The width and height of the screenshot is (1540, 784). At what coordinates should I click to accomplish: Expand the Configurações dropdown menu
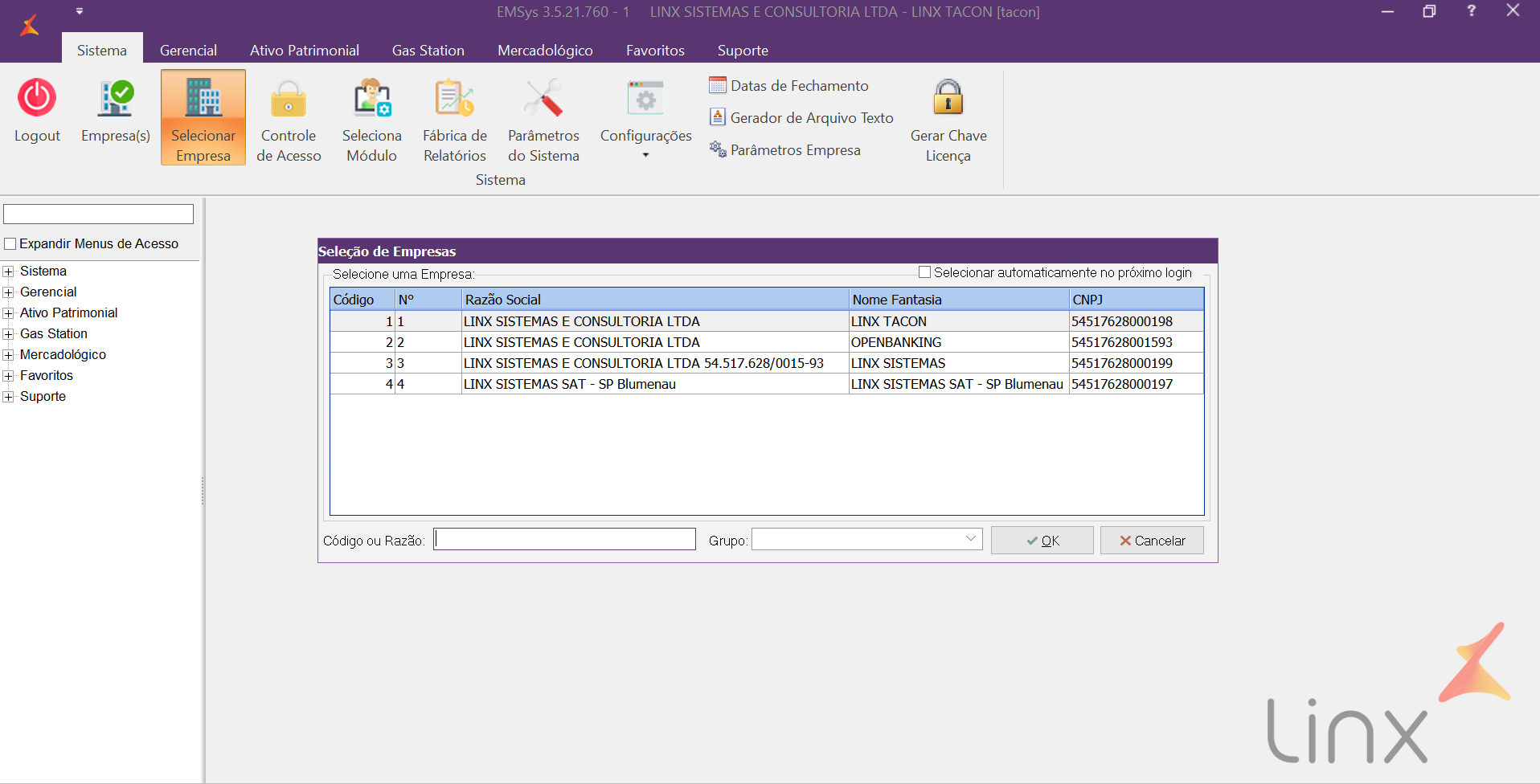point(645,155)
